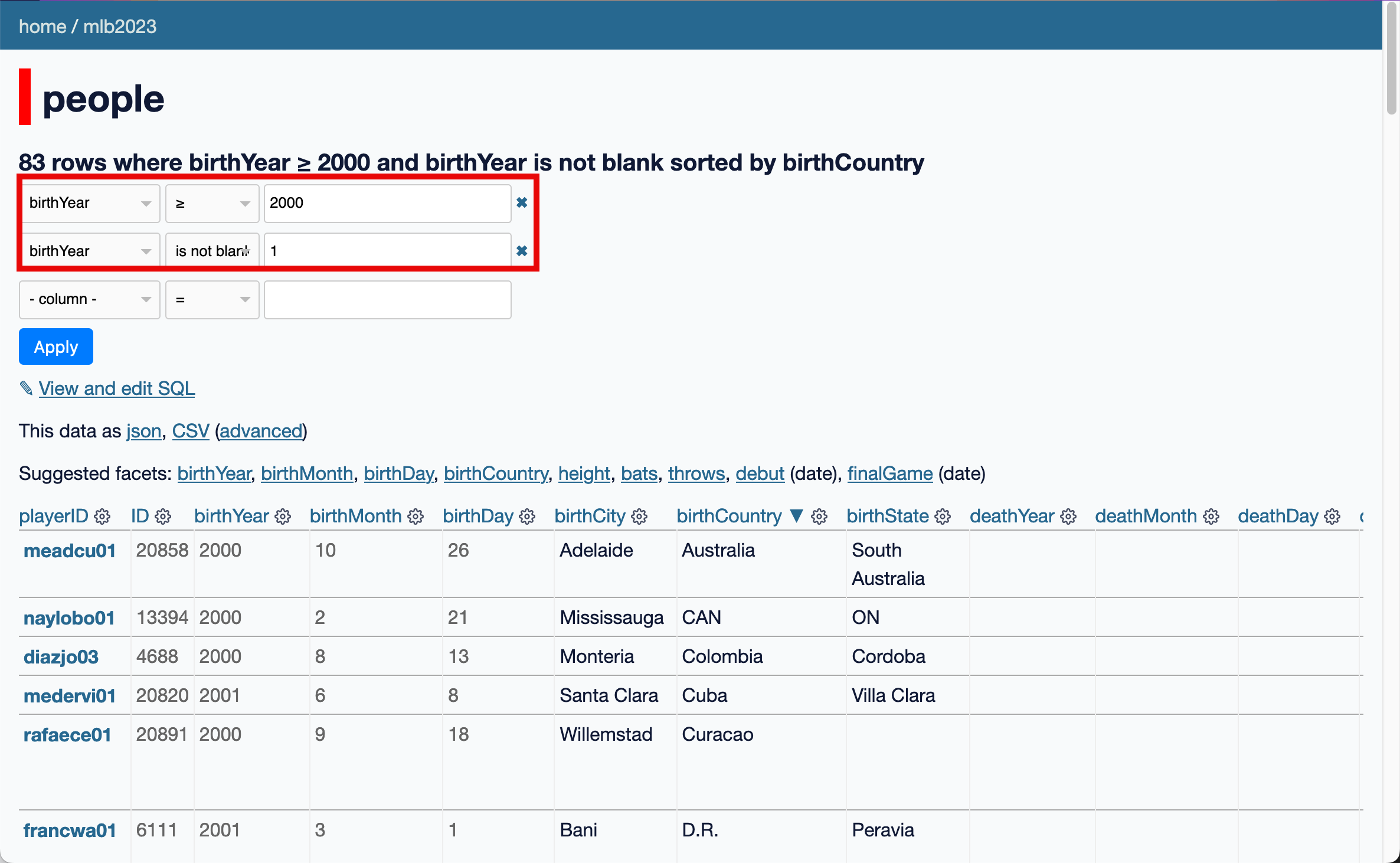Open the birthYear column gear menu
Viewport: 1400px width, 863px height.
[283, 517]
